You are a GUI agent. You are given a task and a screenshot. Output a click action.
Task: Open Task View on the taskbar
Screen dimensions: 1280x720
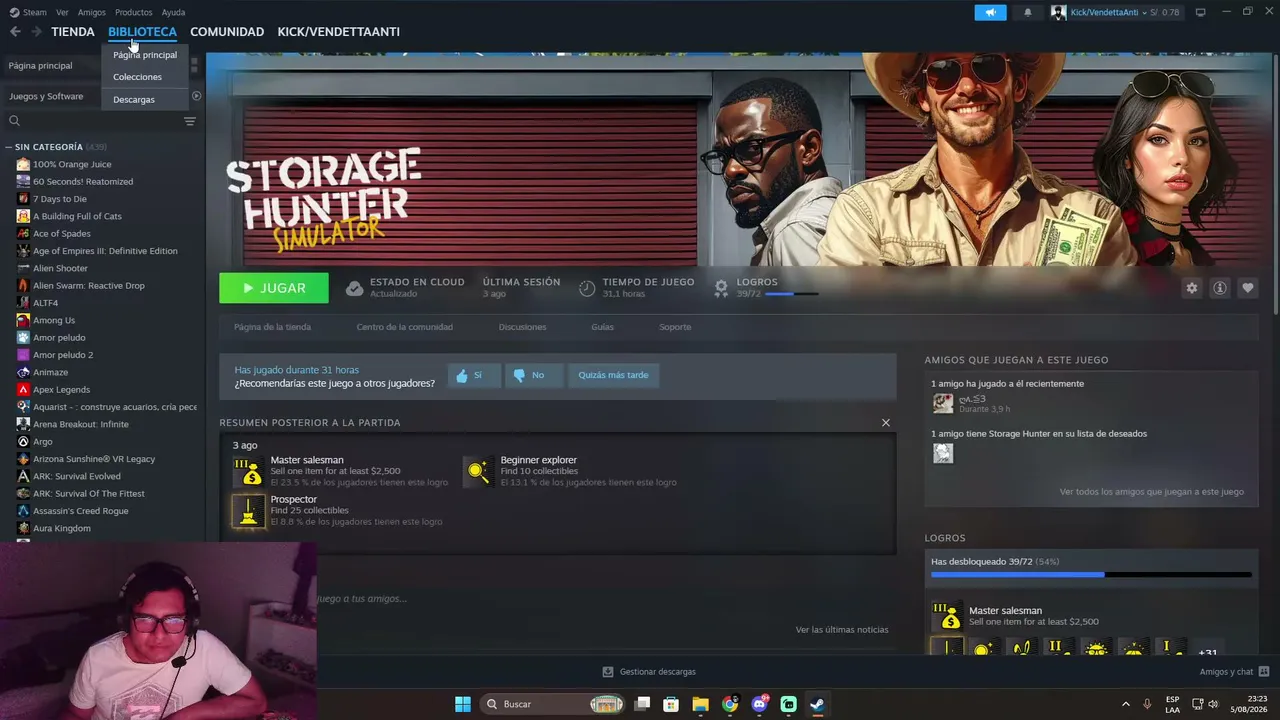click(643, 704)
